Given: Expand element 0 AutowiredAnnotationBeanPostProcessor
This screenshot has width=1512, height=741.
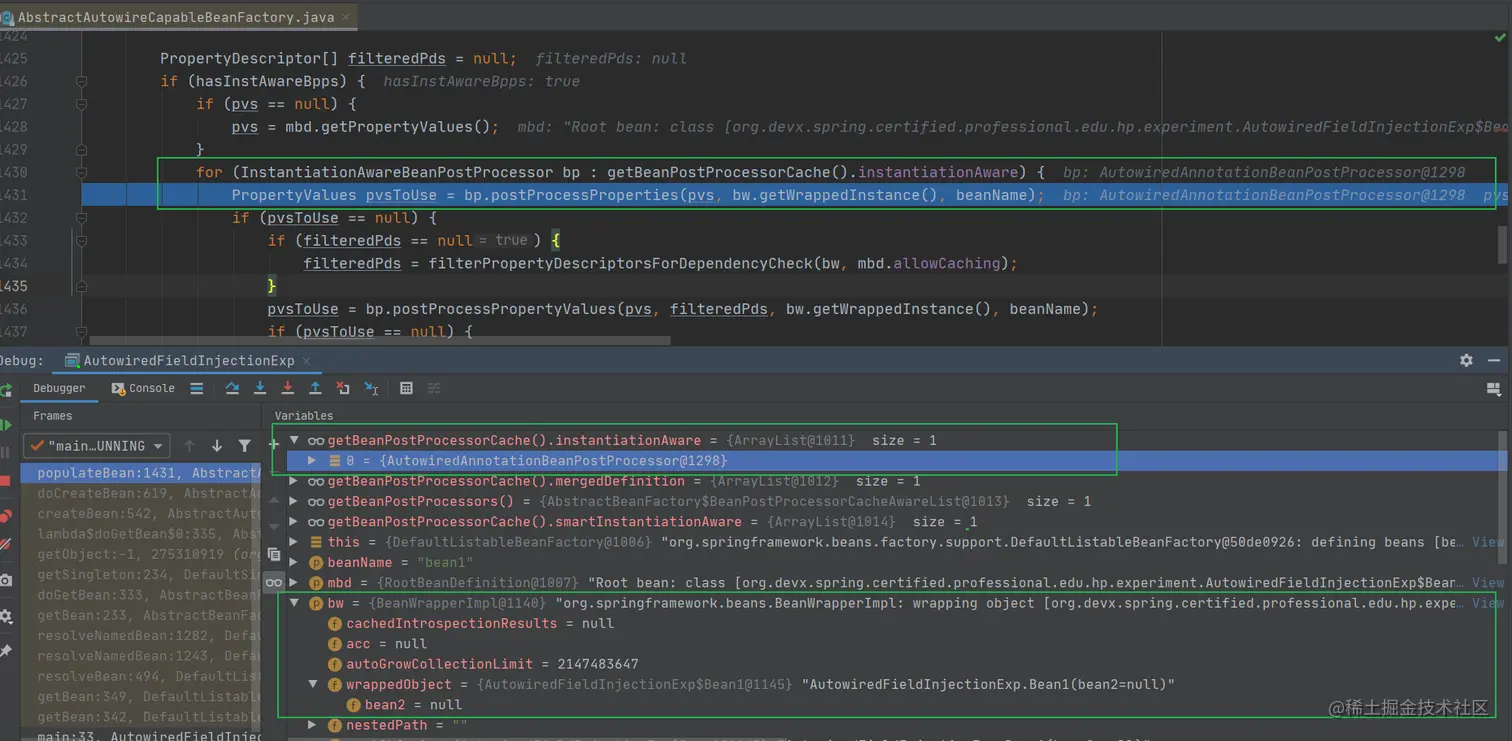Looking at the screenshot, I should coord(312,461).
